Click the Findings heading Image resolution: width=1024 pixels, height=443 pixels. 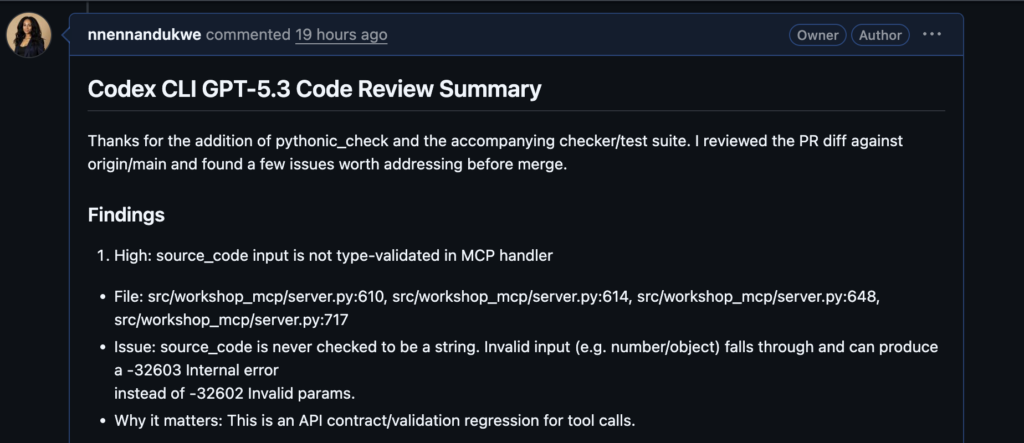(x=126, y=215)
